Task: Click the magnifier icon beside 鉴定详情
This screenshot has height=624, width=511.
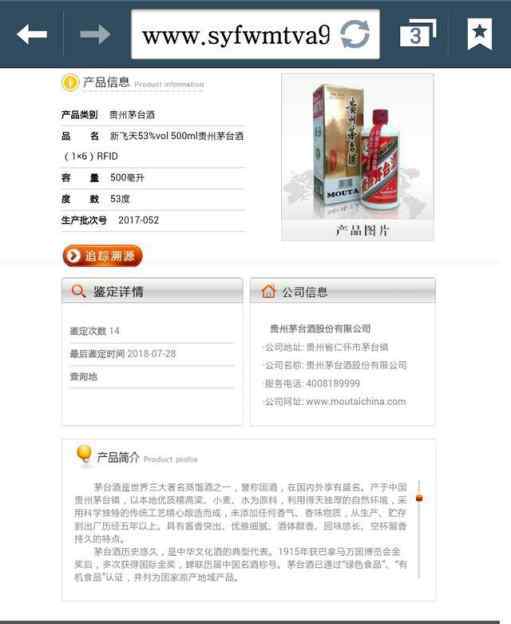Action: tap(78, 291)
